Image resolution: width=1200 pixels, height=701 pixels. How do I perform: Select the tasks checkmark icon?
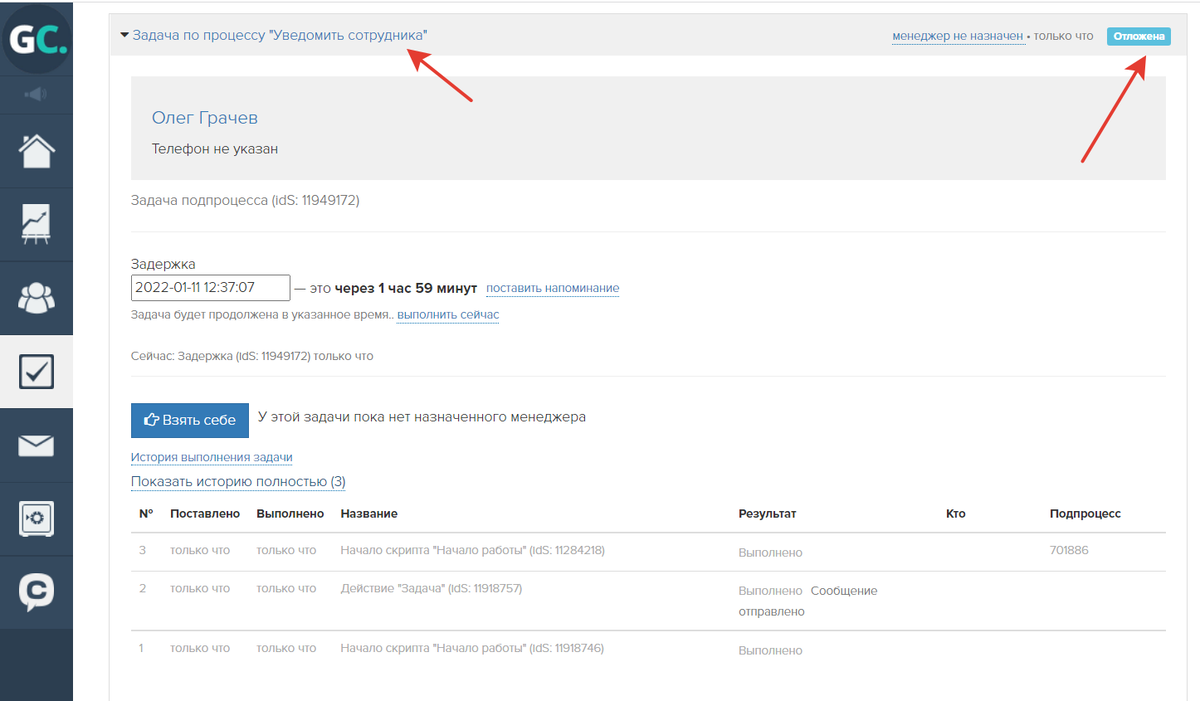pyautogui.click(x=37, y=371)
